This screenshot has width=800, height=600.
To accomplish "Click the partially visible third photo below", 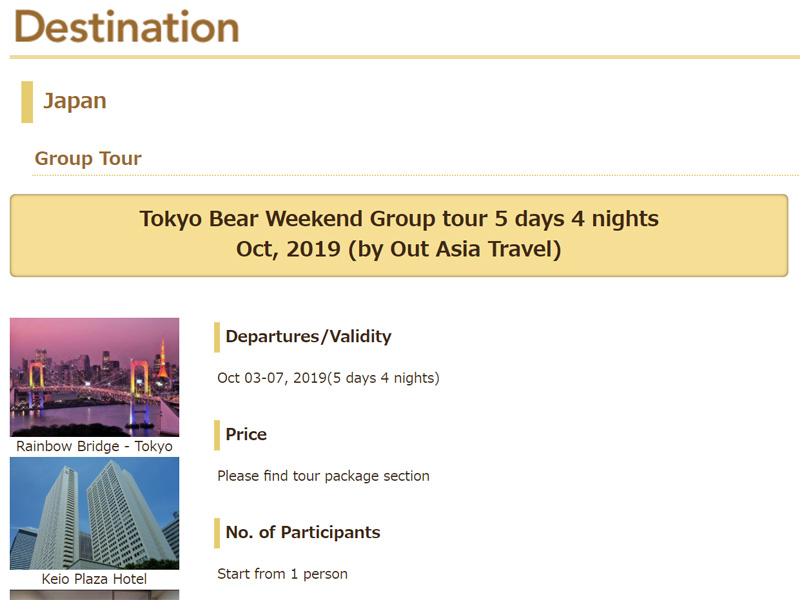I will click(x=94, y=595).
